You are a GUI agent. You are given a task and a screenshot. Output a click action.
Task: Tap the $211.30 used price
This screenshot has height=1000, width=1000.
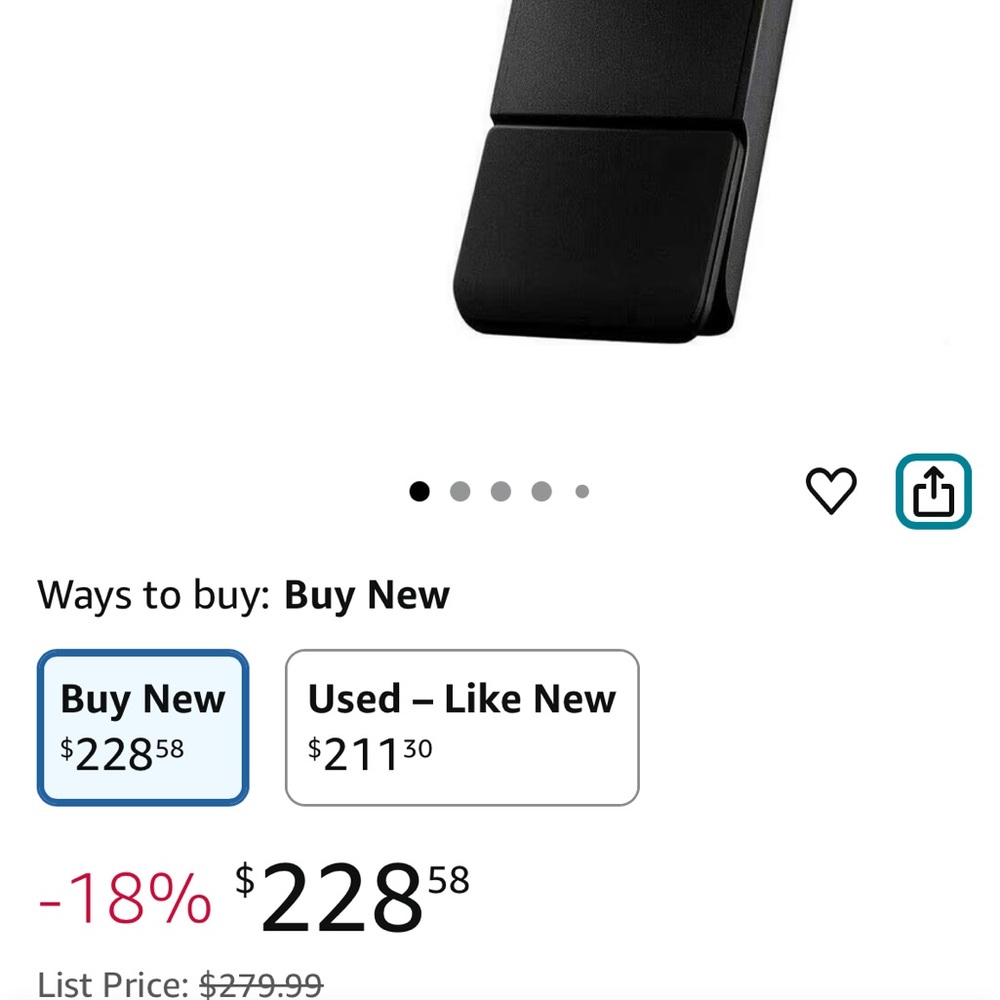click(x=370, y=754)
